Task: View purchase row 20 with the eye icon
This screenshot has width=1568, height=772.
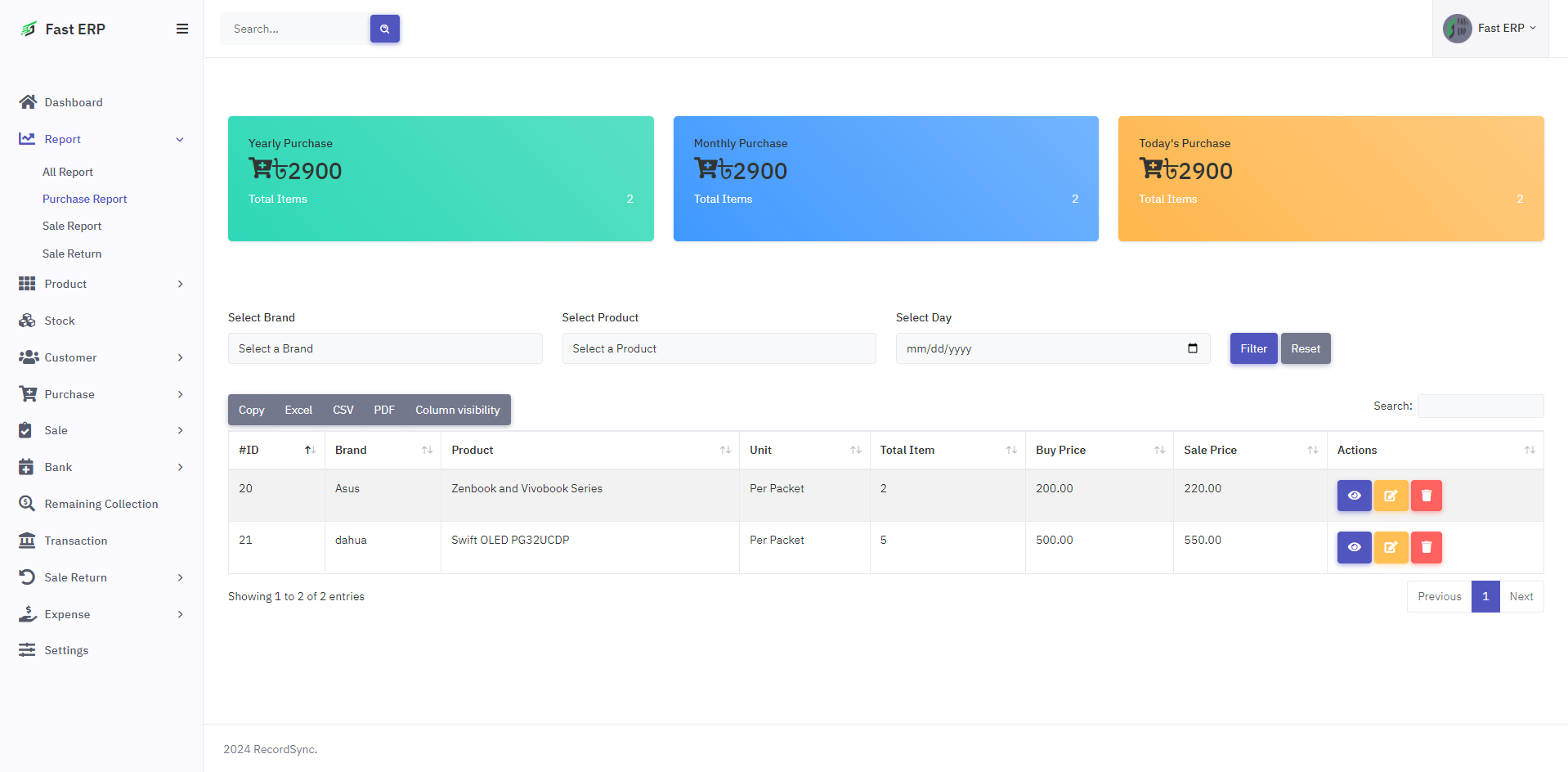Action: (1354, 496)
